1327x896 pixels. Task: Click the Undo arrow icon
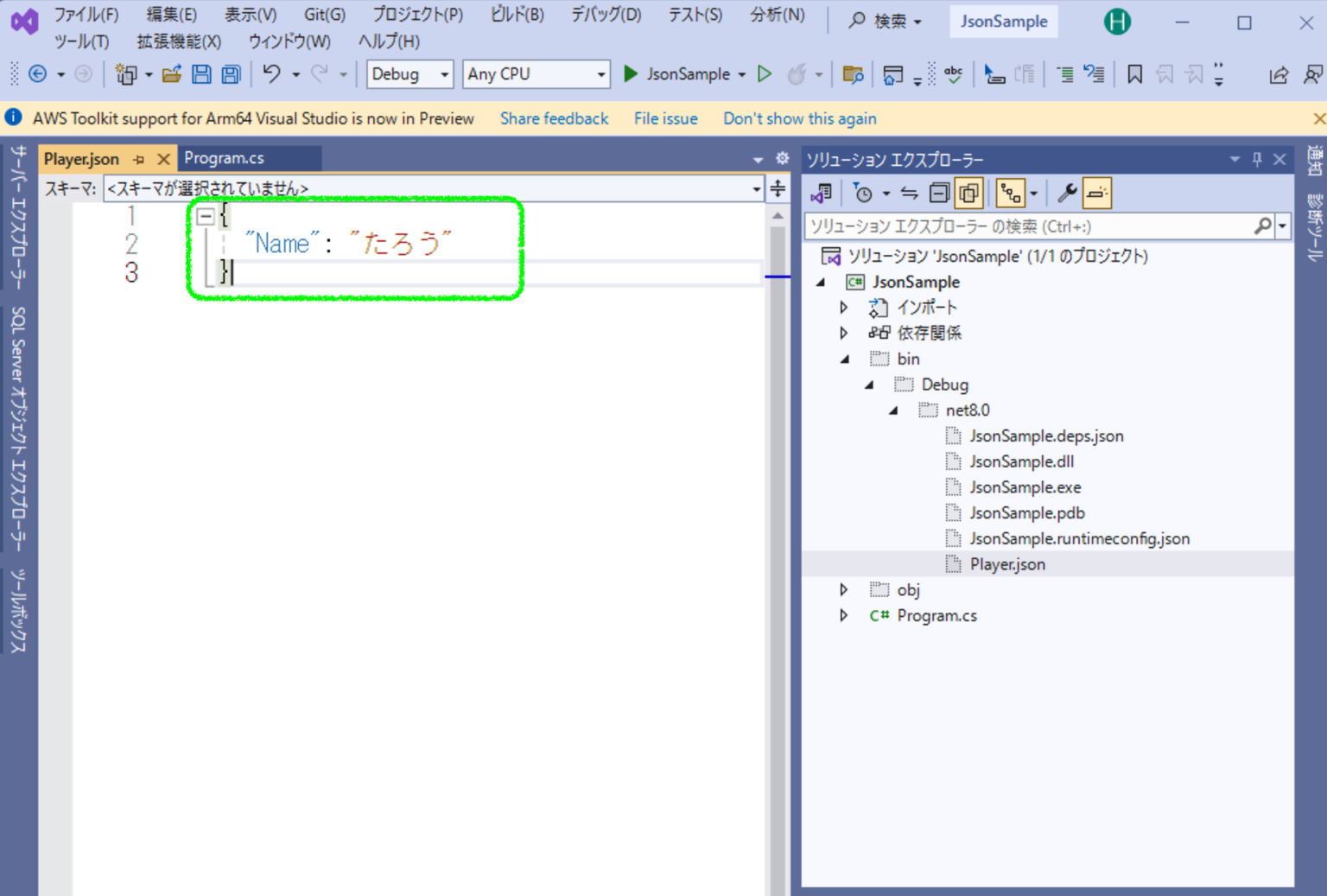[x=271, y=74]
